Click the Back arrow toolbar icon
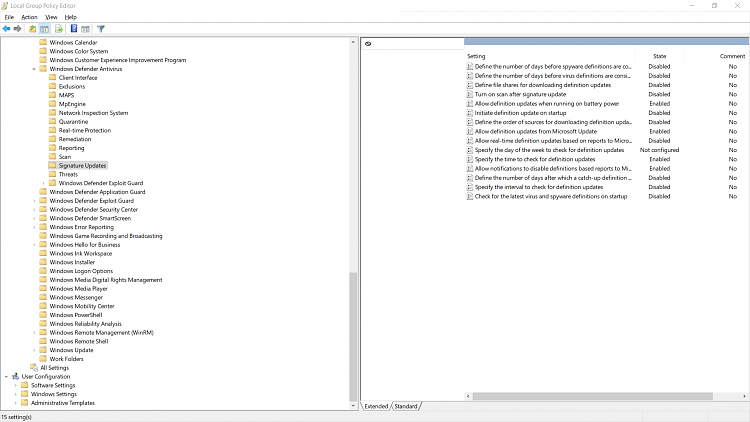 point(6,29)
